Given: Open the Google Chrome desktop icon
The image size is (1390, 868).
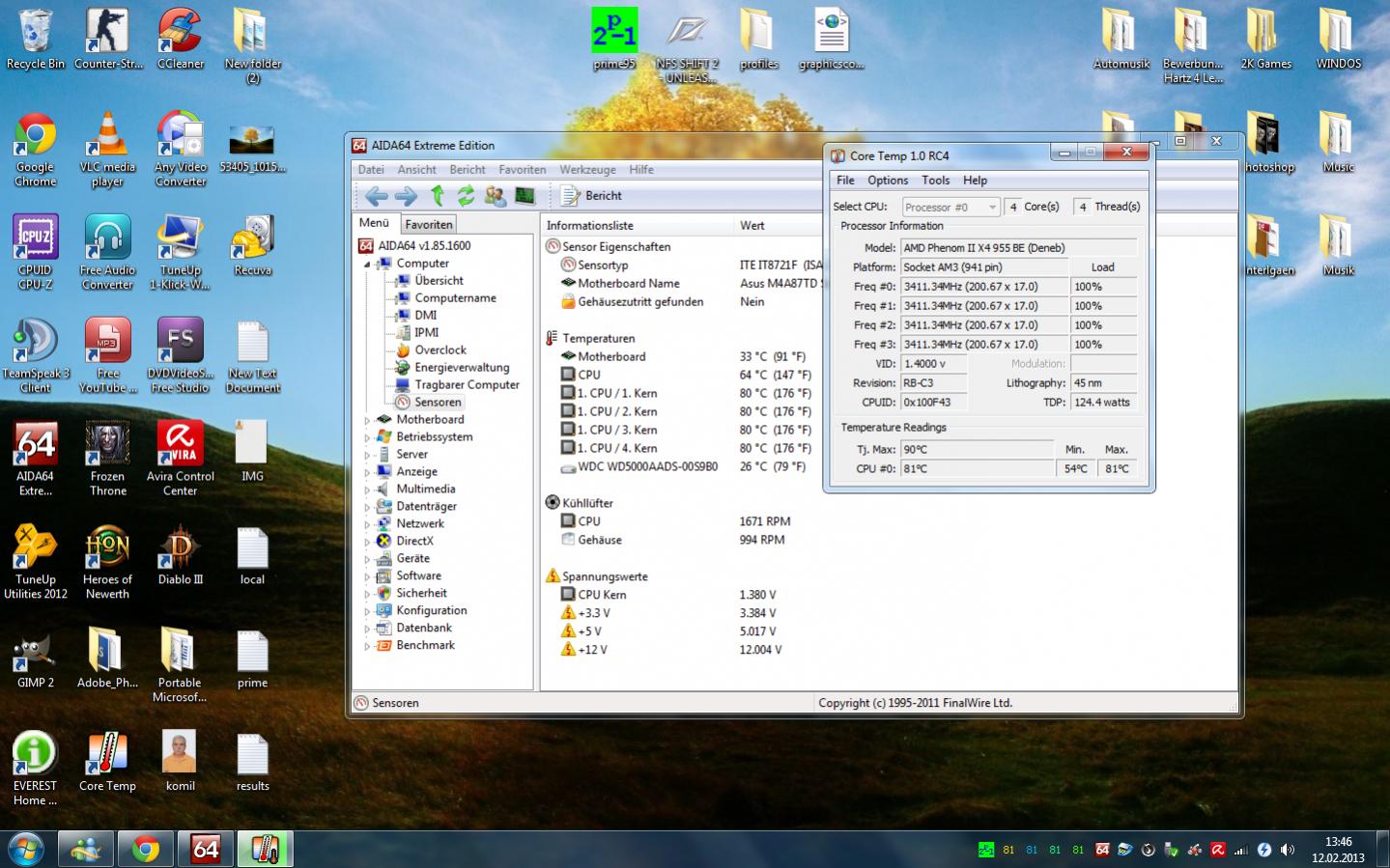Looking at the screenshot, I should pyautogui.click(x=36, y=150).
